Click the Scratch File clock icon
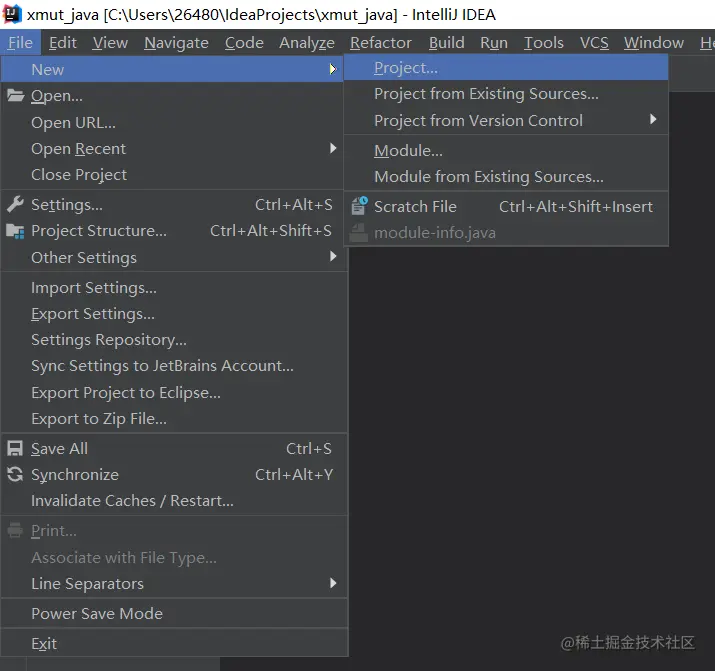 click(x=359, y=206)
